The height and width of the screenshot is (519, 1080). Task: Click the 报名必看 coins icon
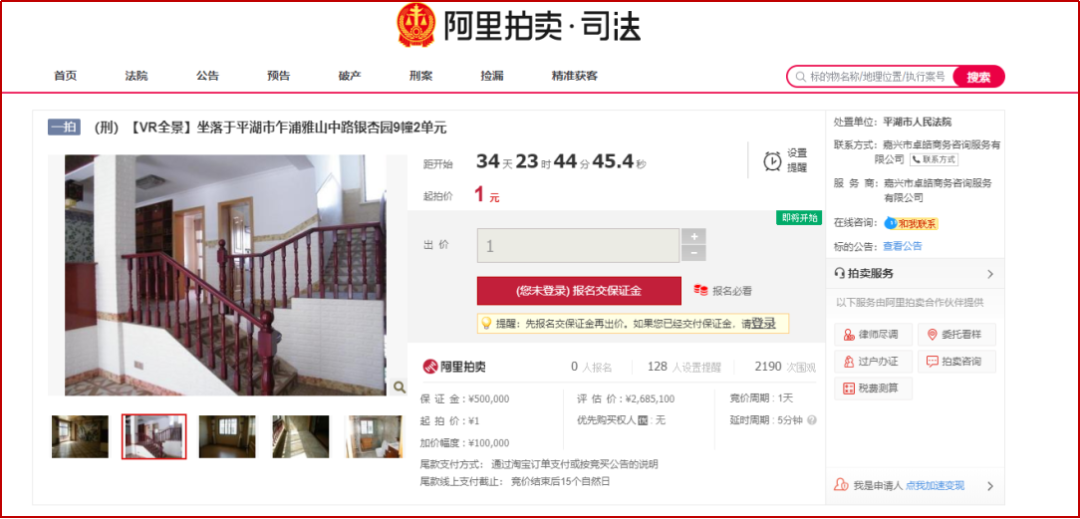[x=700, y=290]
